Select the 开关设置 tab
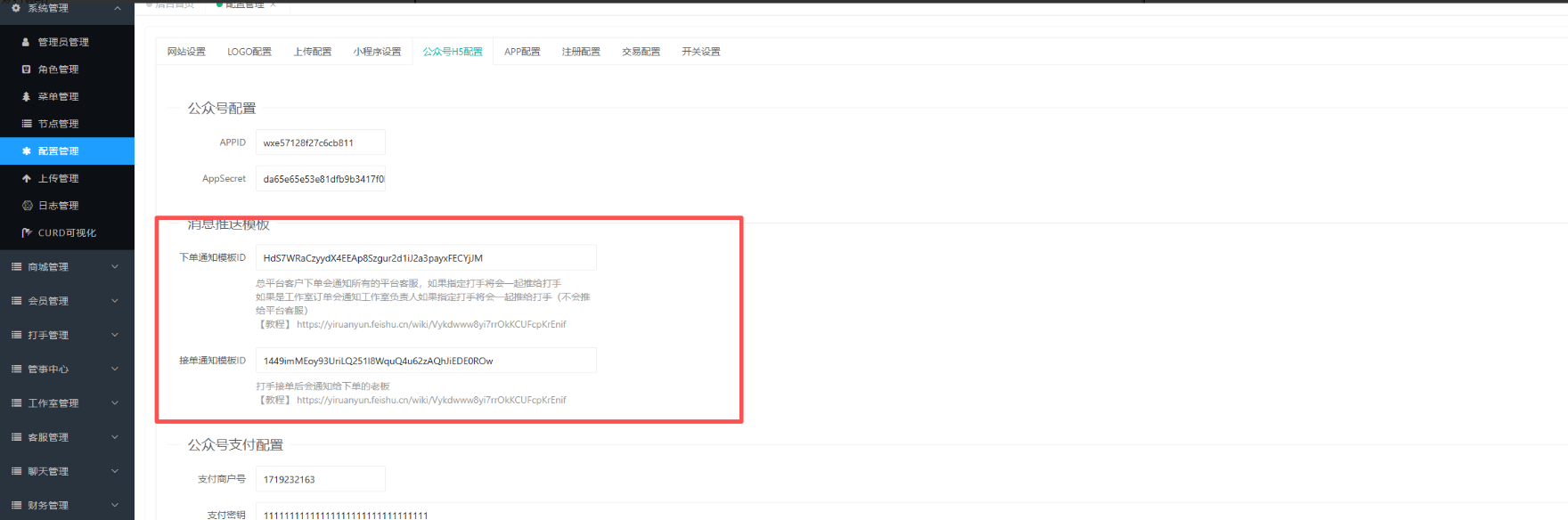 (700, 52)
